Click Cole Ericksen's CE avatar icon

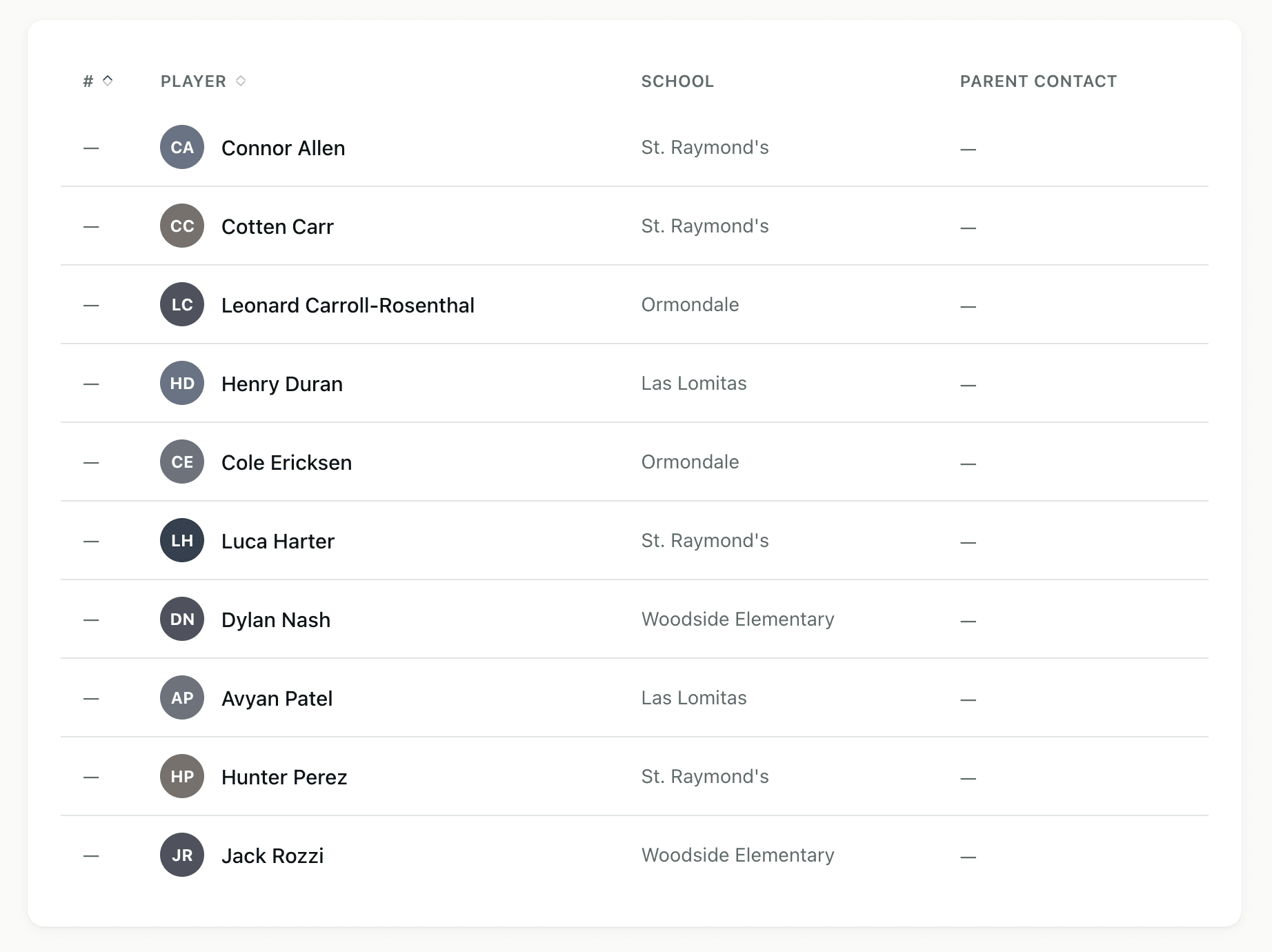pyautogui.click(x=181, y=462)
